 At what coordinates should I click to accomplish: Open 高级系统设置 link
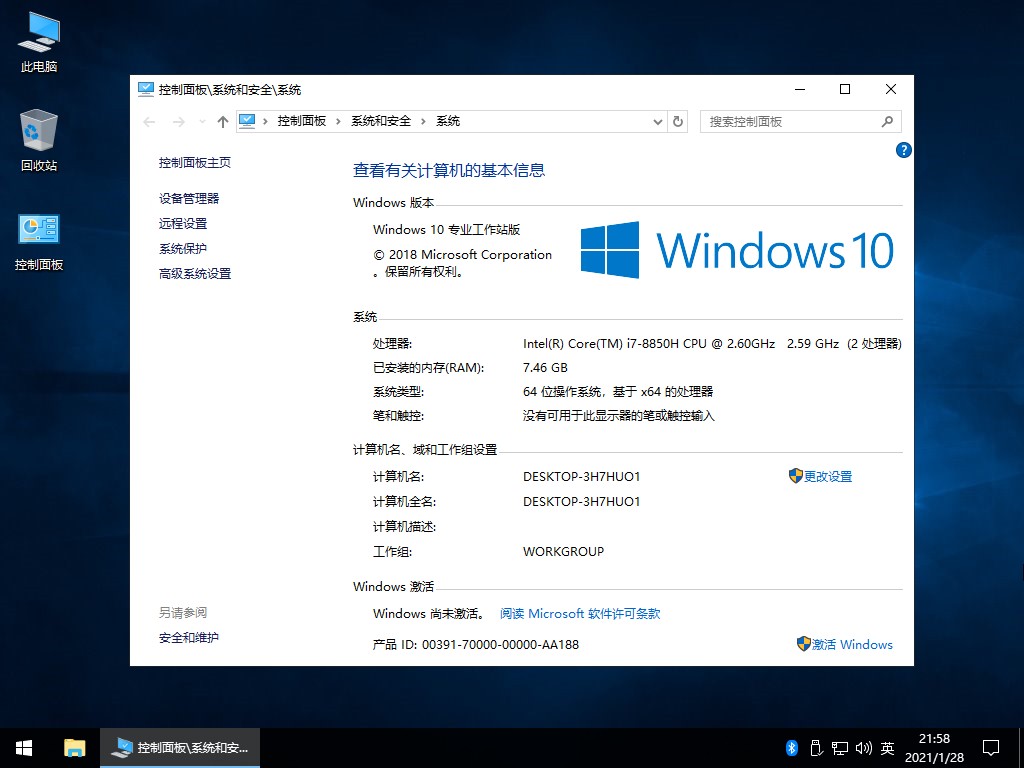point(195,274)
